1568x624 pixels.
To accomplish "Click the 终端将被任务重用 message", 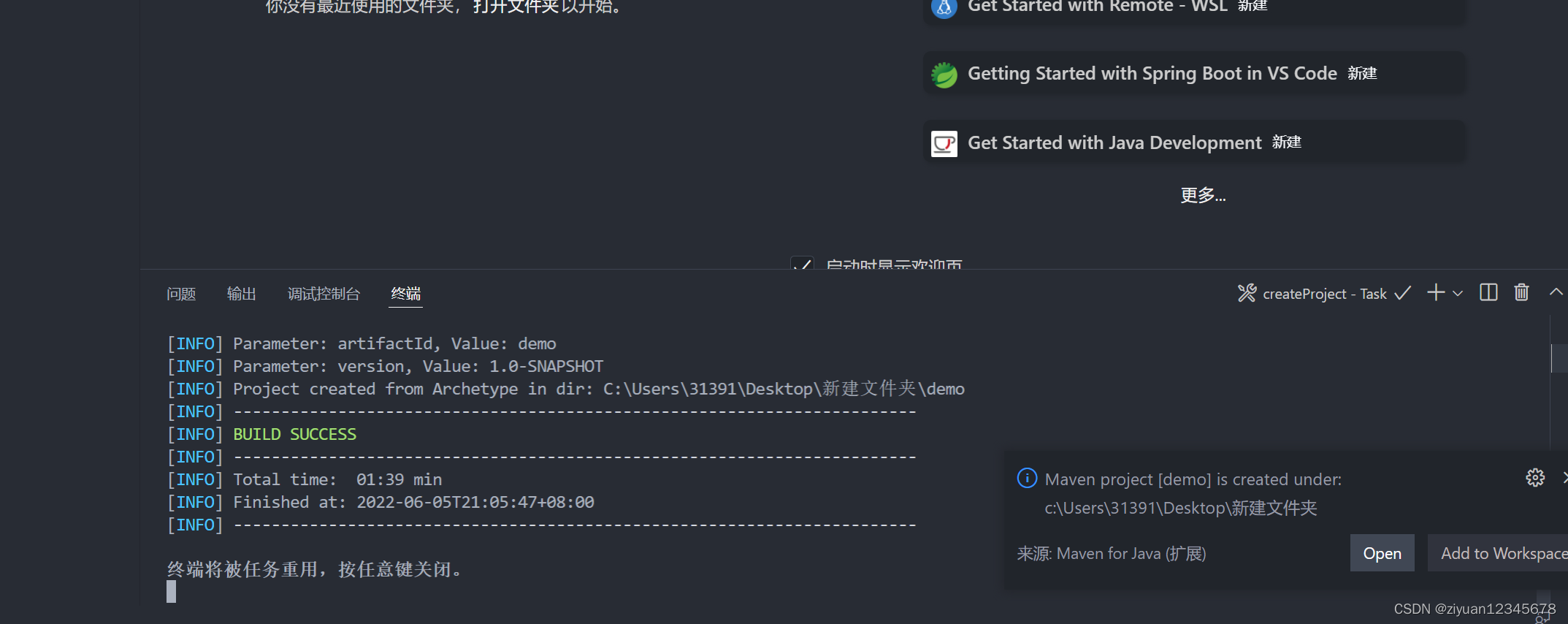I will tap(315, 569).
